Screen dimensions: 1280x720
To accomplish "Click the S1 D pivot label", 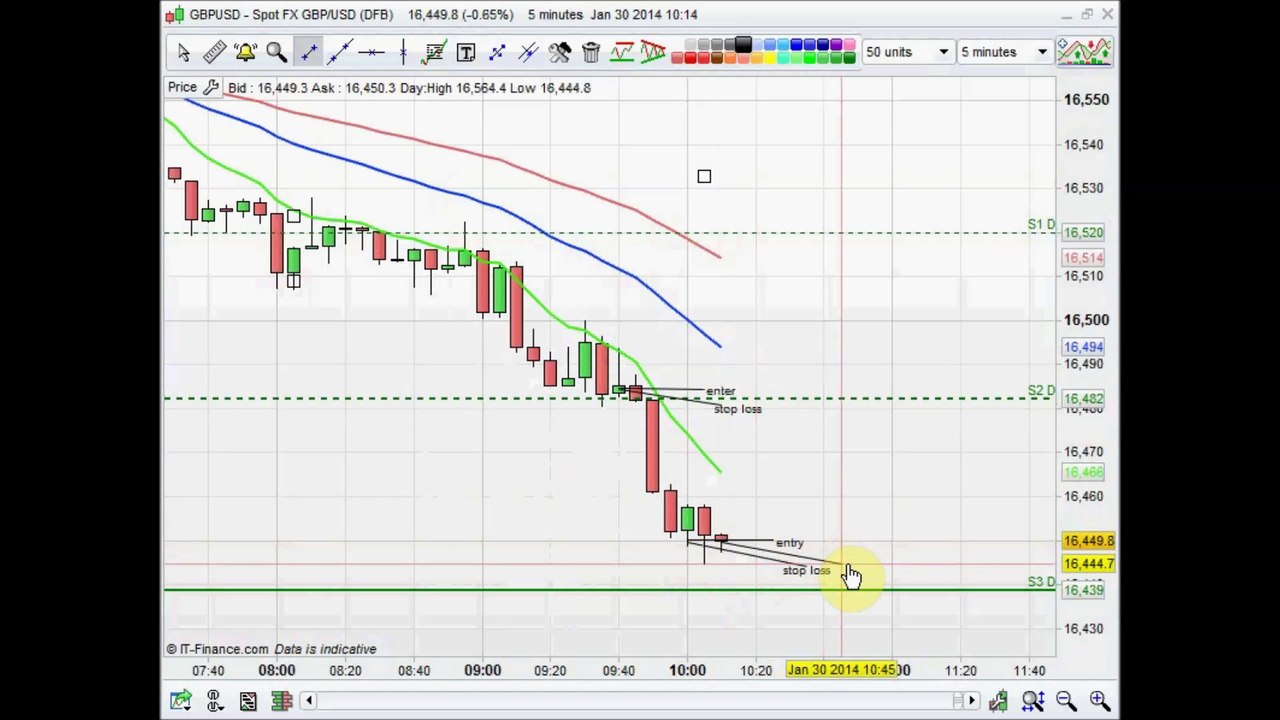I will [x=1040, y=224].
